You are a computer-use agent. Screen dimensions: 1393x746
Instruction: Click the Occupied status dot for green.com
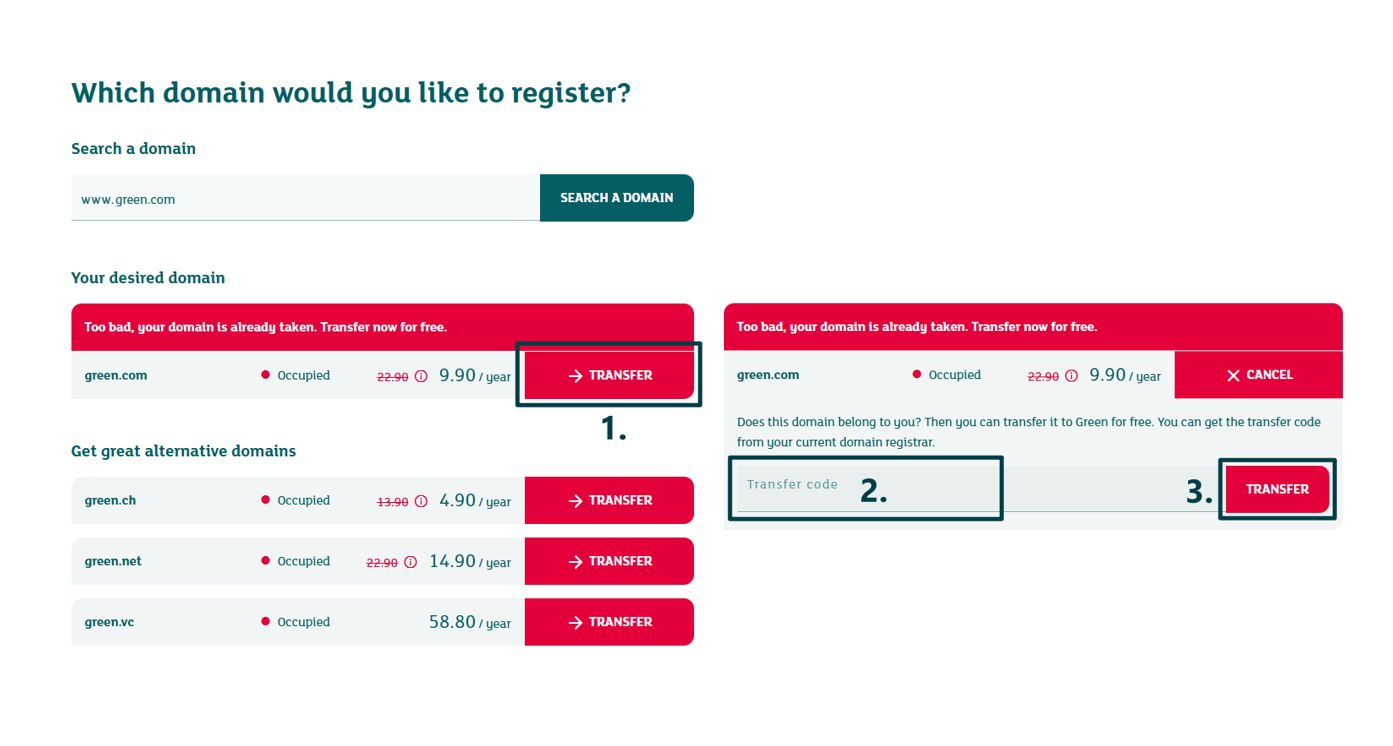(264, 375)
